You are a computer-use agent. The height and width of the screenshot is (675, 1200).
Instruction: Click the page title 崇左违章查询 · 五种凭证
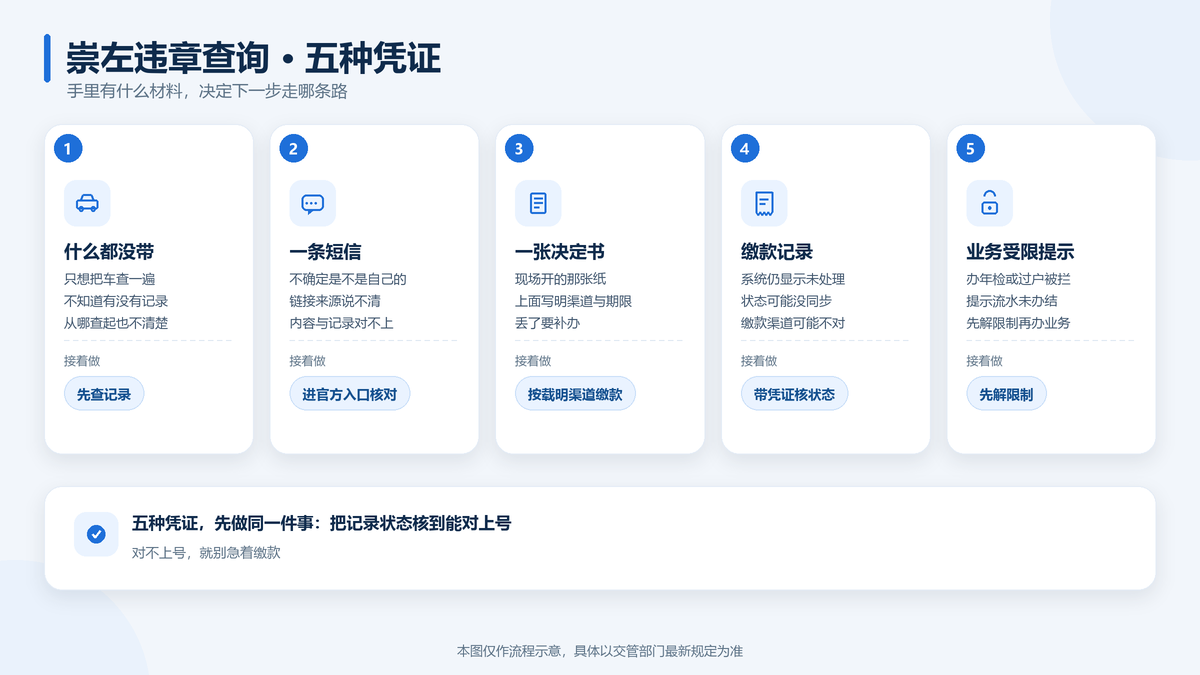click(253, 58)
